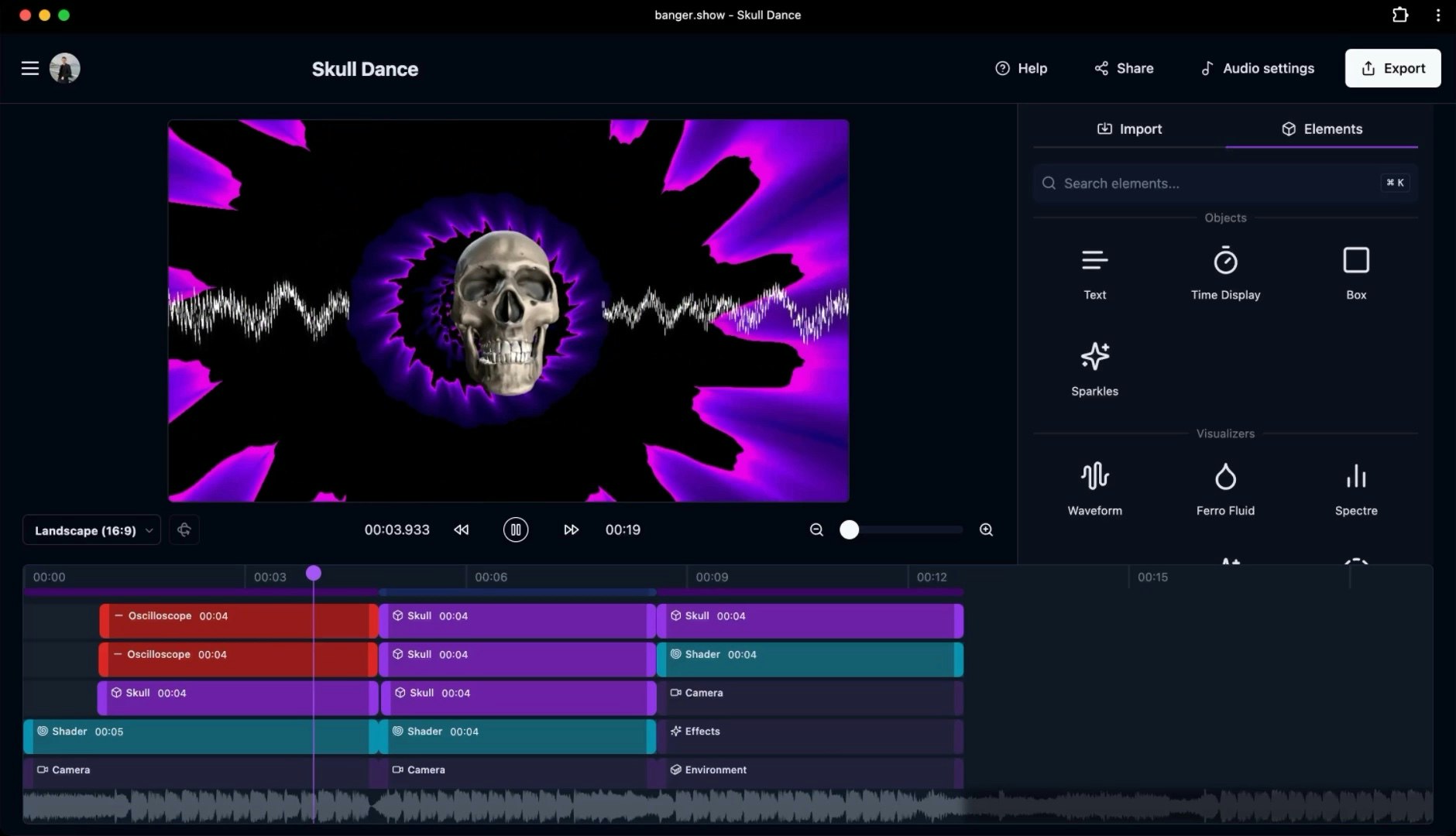1456x836 pixels.
Task: Open the Landscape (16:9) aspect dropdown
Action: 91,530
